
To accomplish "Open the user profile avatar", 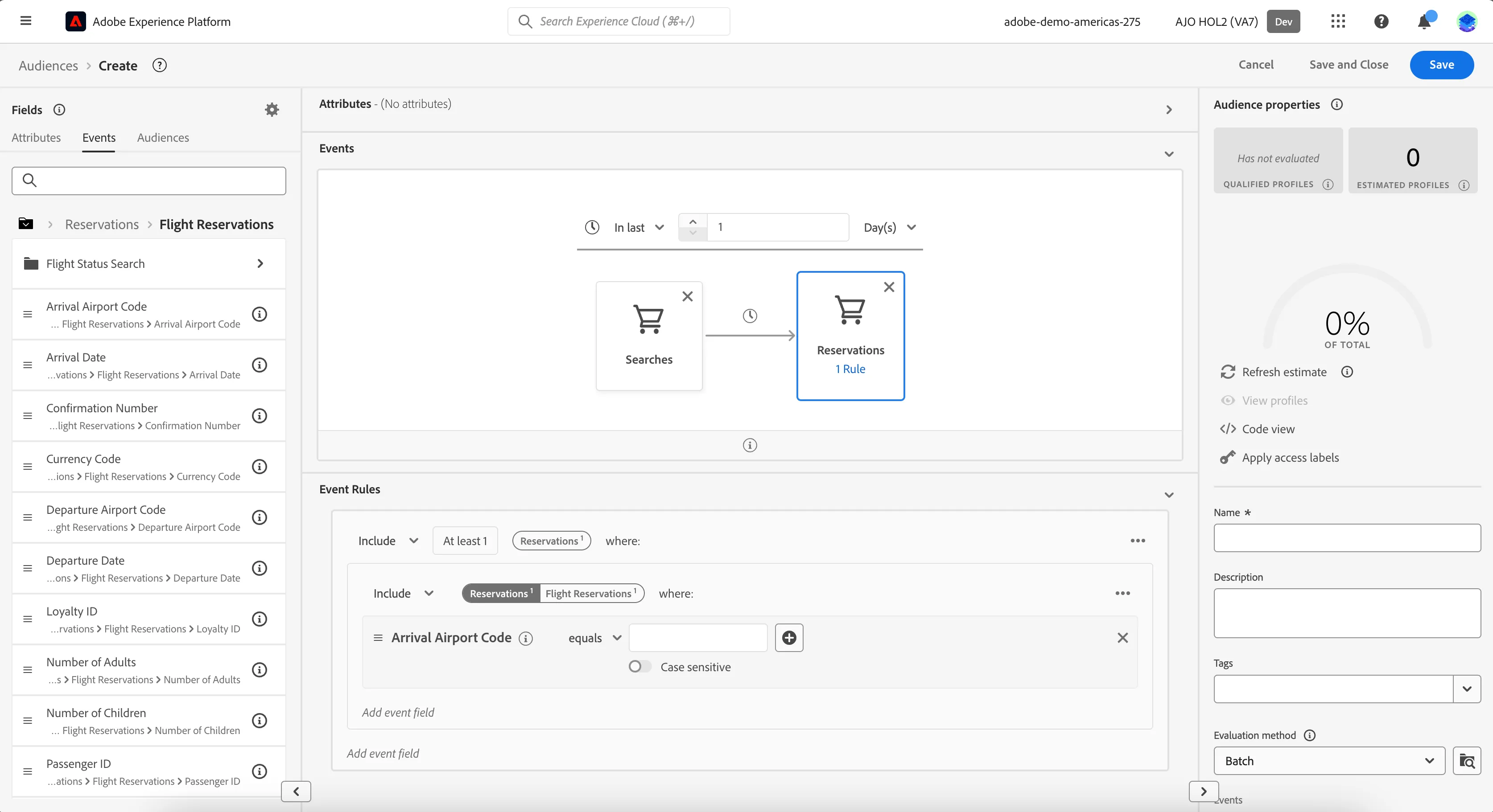I will [1467, 21].
